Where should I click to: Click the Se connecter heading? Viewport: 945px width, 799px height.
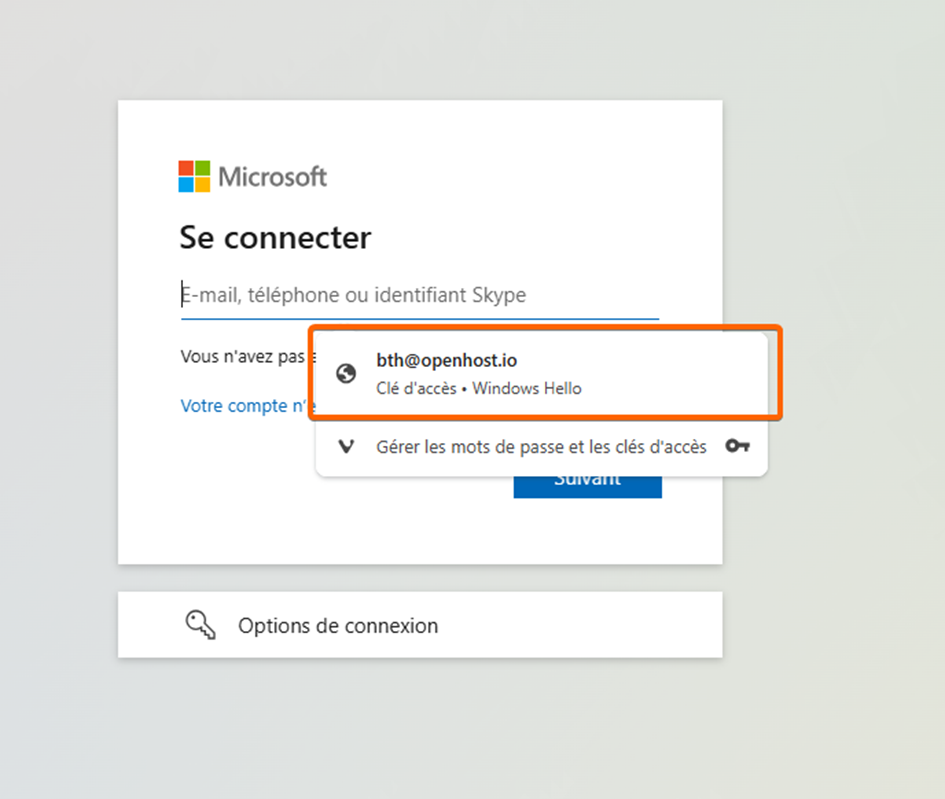[x=275, y=237]
